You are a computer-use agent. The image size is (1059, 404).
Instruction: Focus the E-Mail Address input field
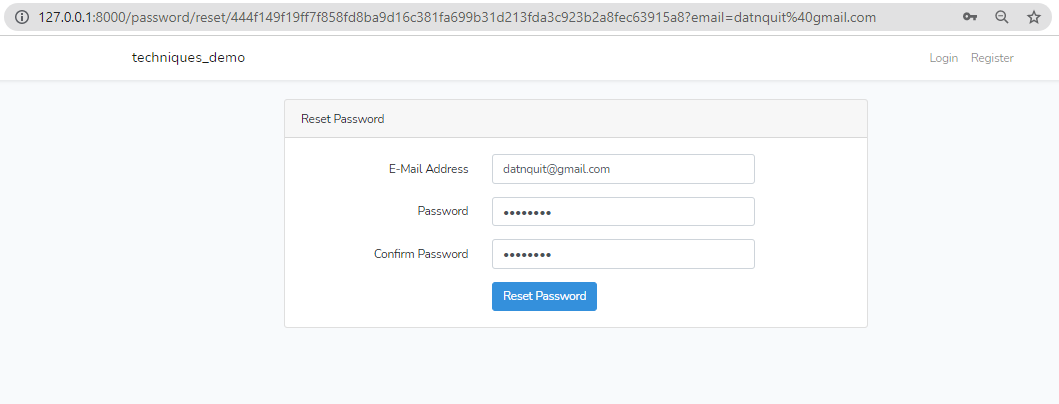(x=623, y=169)
